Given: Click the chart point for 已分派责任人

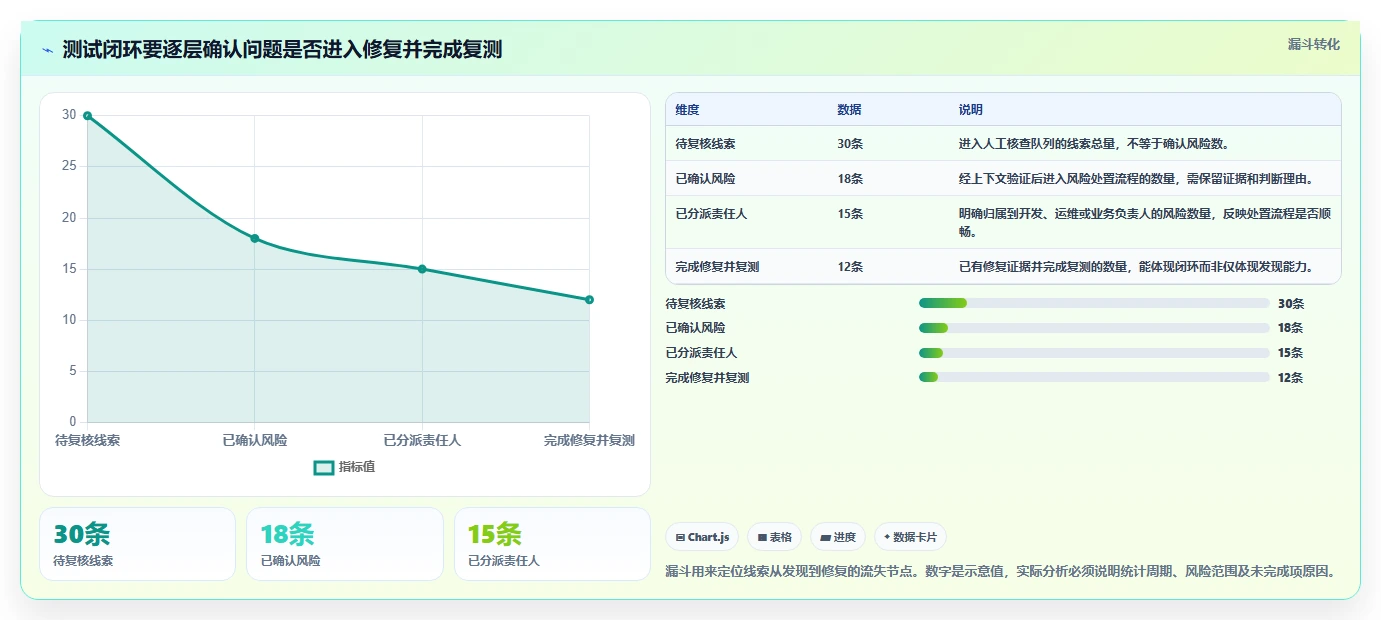Looking at the screenshot, I should click(x=422, y=269).
